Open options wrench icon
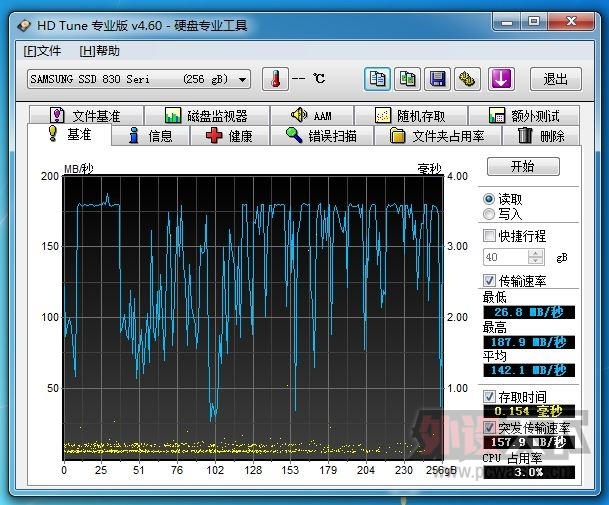This screenshot has width=609, height=505. (468, 79)
